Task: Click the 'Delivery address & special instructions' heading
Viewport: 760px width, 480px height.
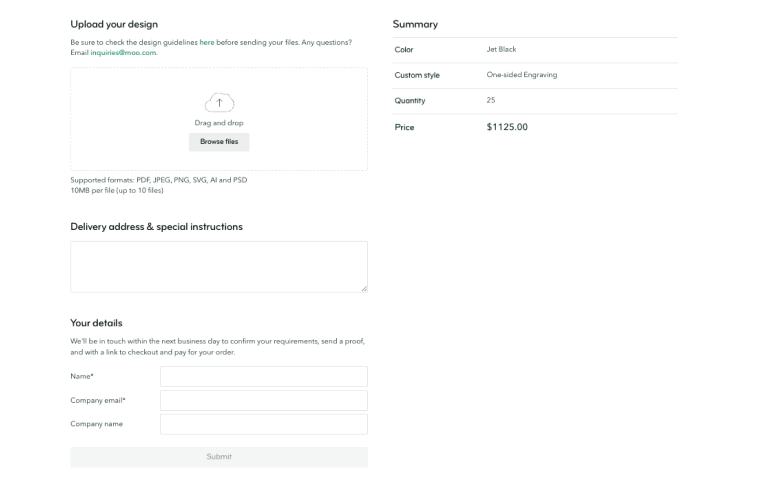Action: pyautogui.click(x=156, y=226)
